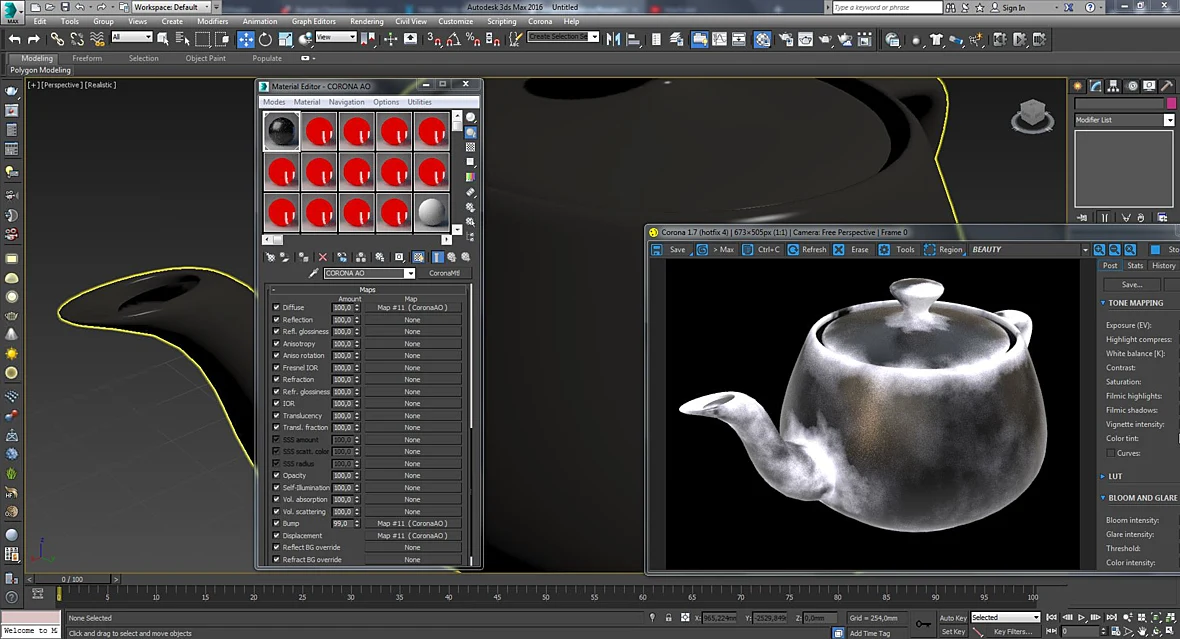1180x639 pixels.
Task: Uncheck the Diffuse map checkbox
Action: [276, 307]
